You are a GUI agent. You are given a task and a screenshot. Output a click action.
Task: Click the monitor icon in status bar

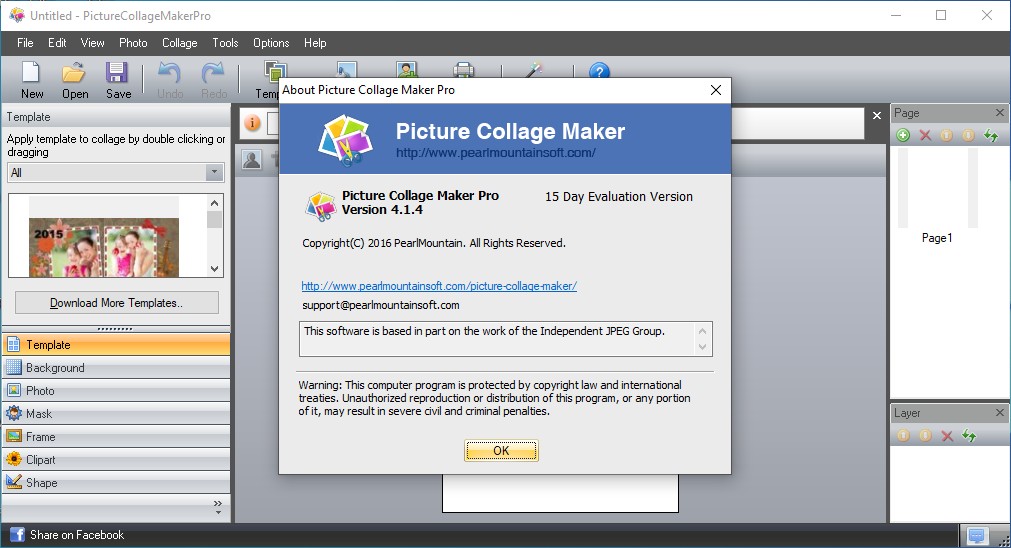tap(976, 535)
